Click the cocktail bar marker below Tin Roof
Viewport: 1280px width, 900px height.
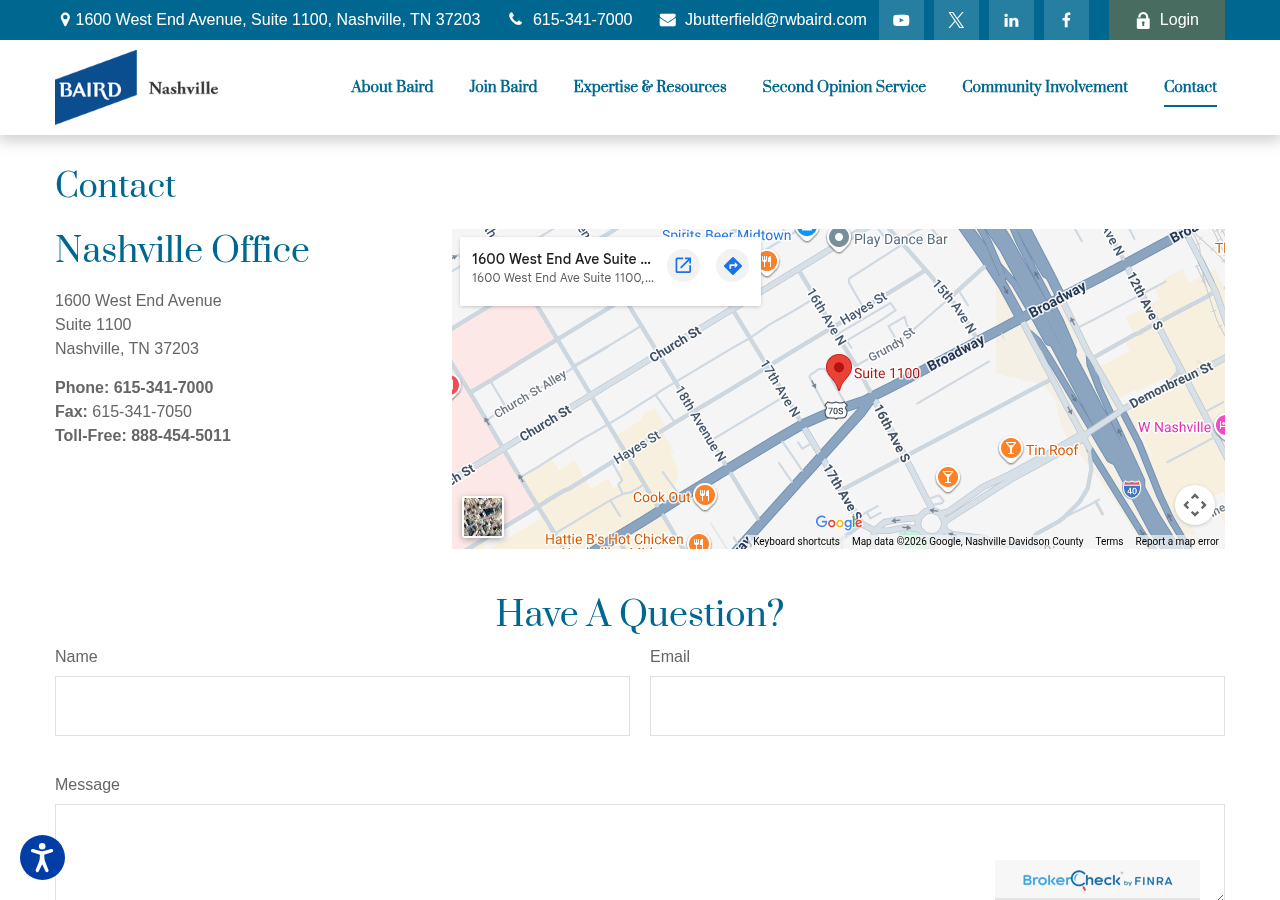point(948,478)
